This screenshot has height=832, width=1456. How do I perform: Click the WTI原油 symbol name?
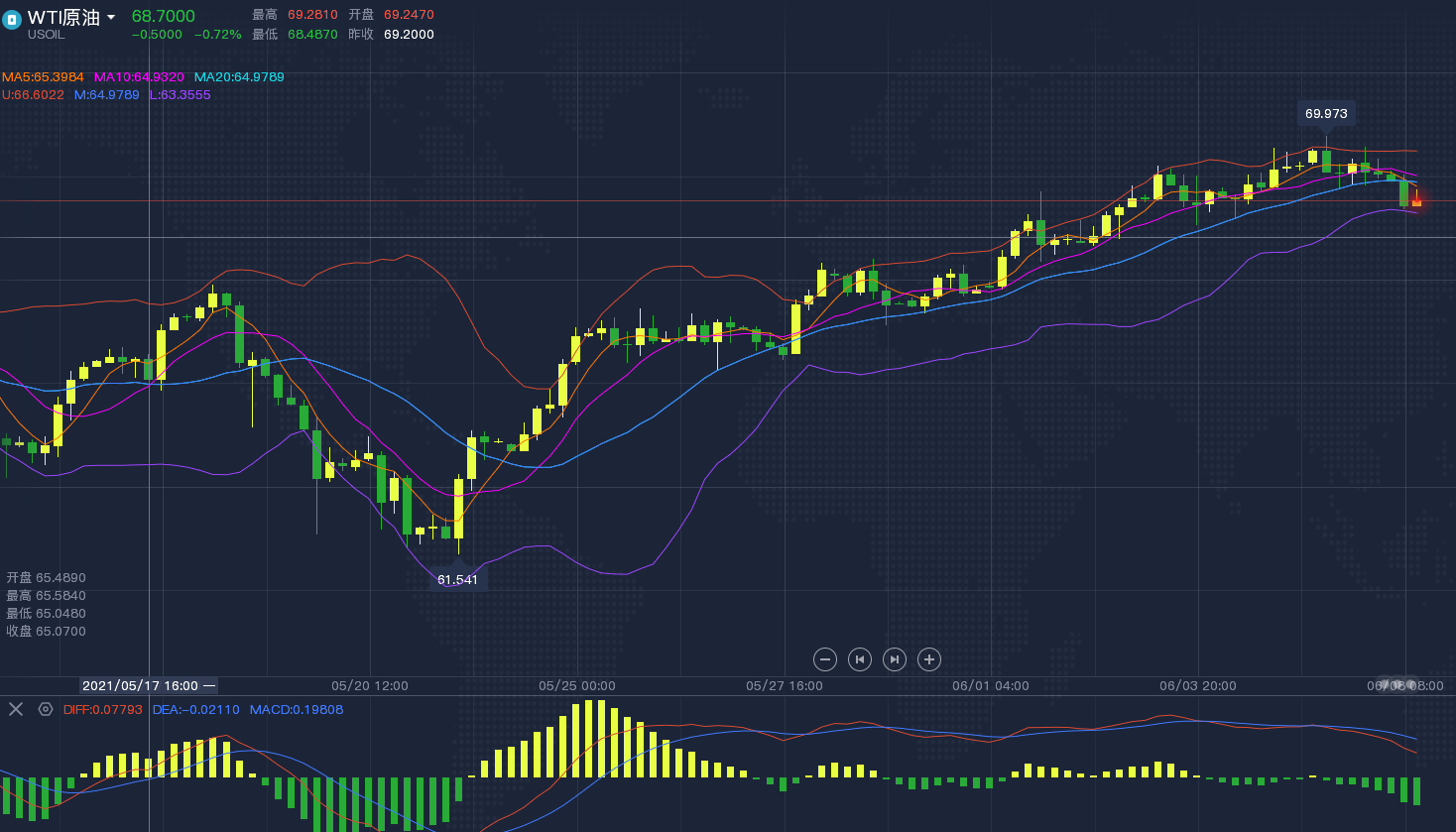(x=63, y=18)
